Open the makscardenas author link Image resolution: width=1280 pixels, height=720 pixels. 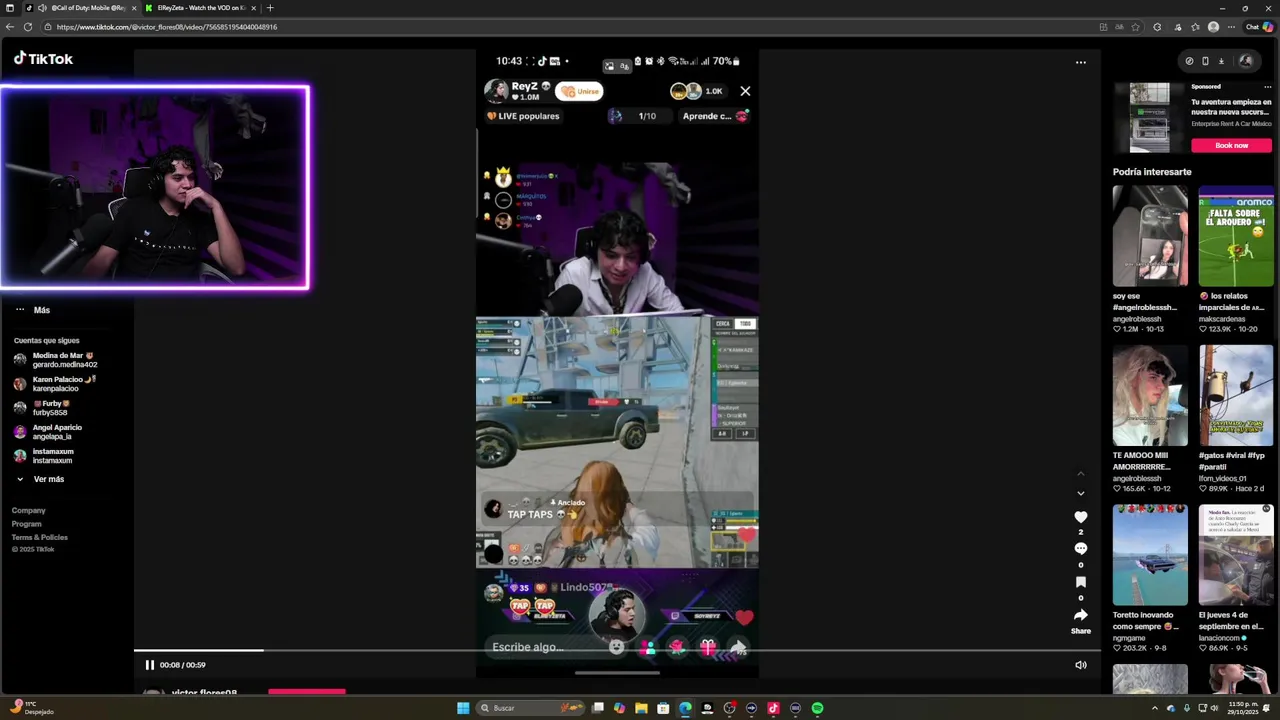(1221, 319)
